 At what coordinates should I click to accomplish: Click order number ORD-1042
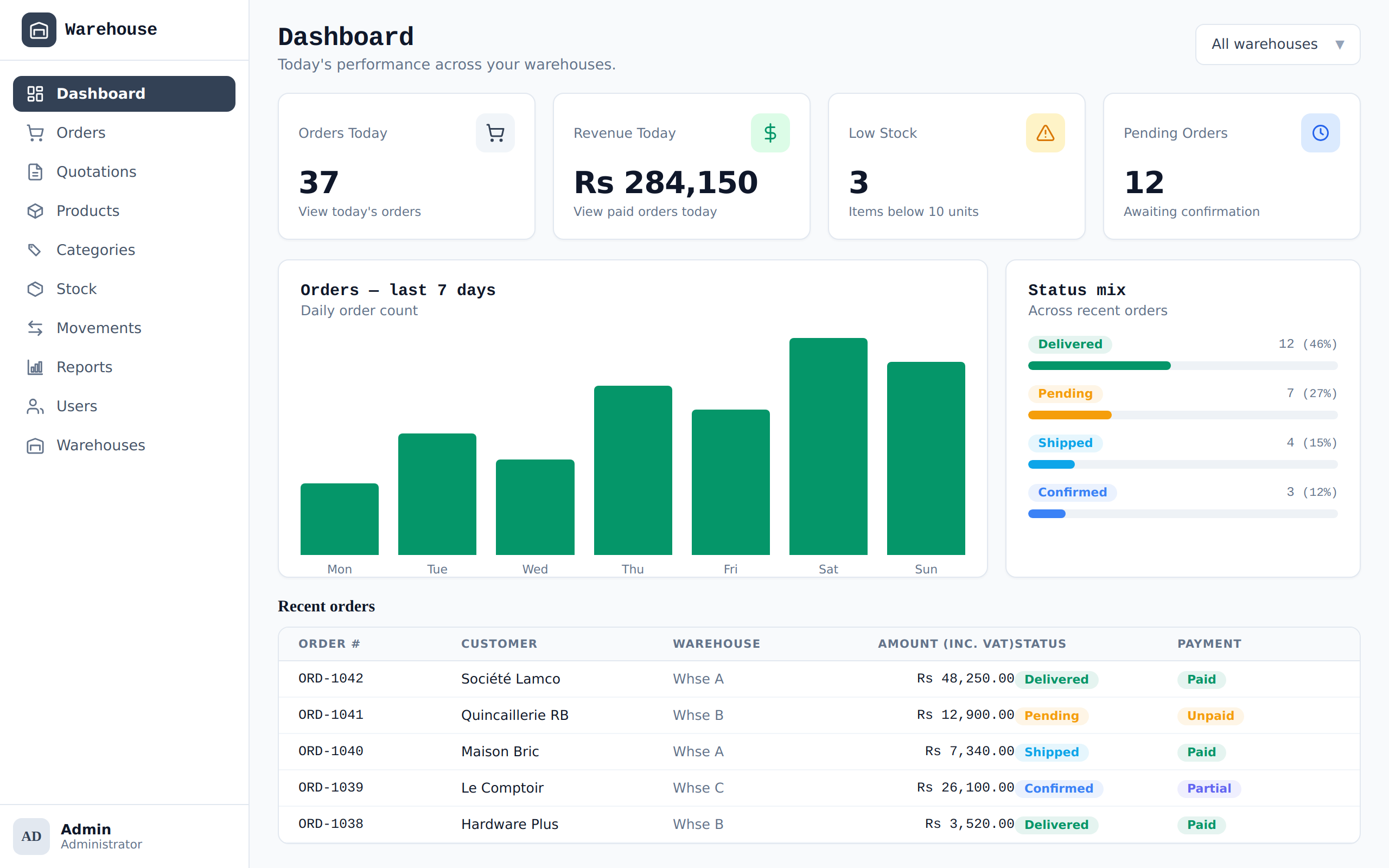[330, 679]
